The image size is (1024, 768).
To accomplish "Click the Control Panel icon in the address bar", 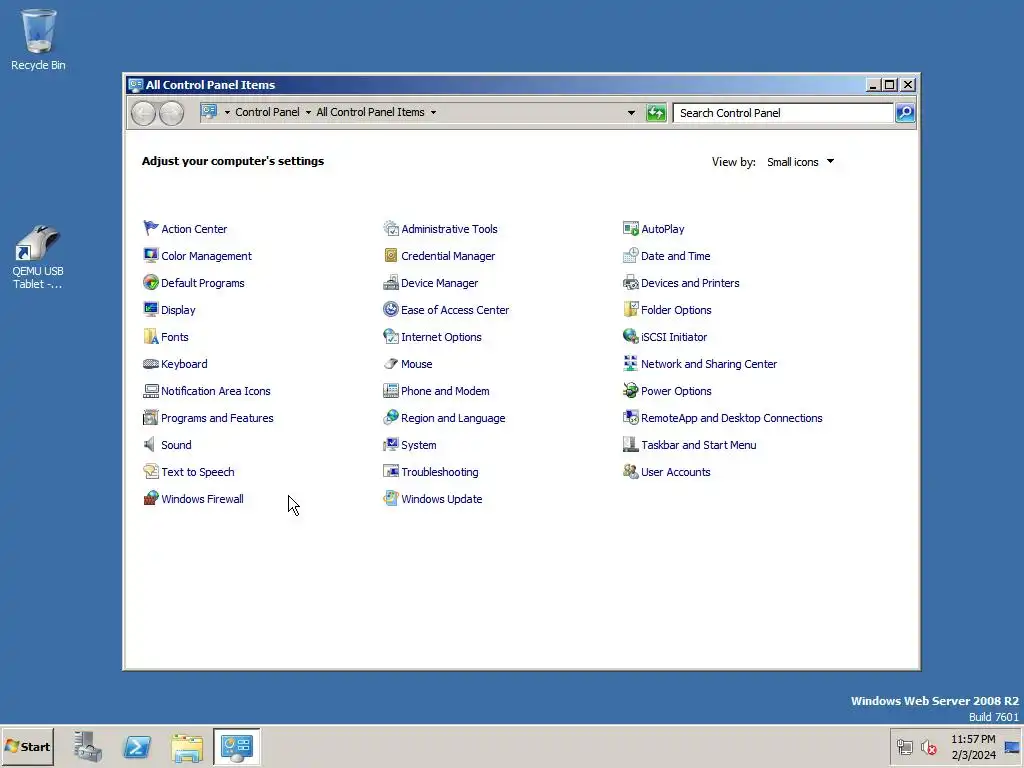I will coord(209,112).
